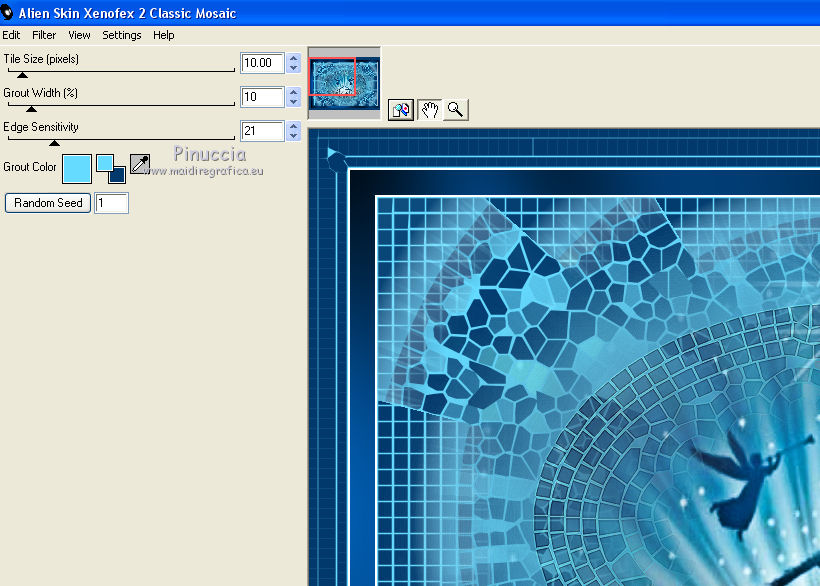The width and height of the screenshot is (820, 586).
Task: Click the Alien Skin title bar icon
Action: click(x=6, y=12)
